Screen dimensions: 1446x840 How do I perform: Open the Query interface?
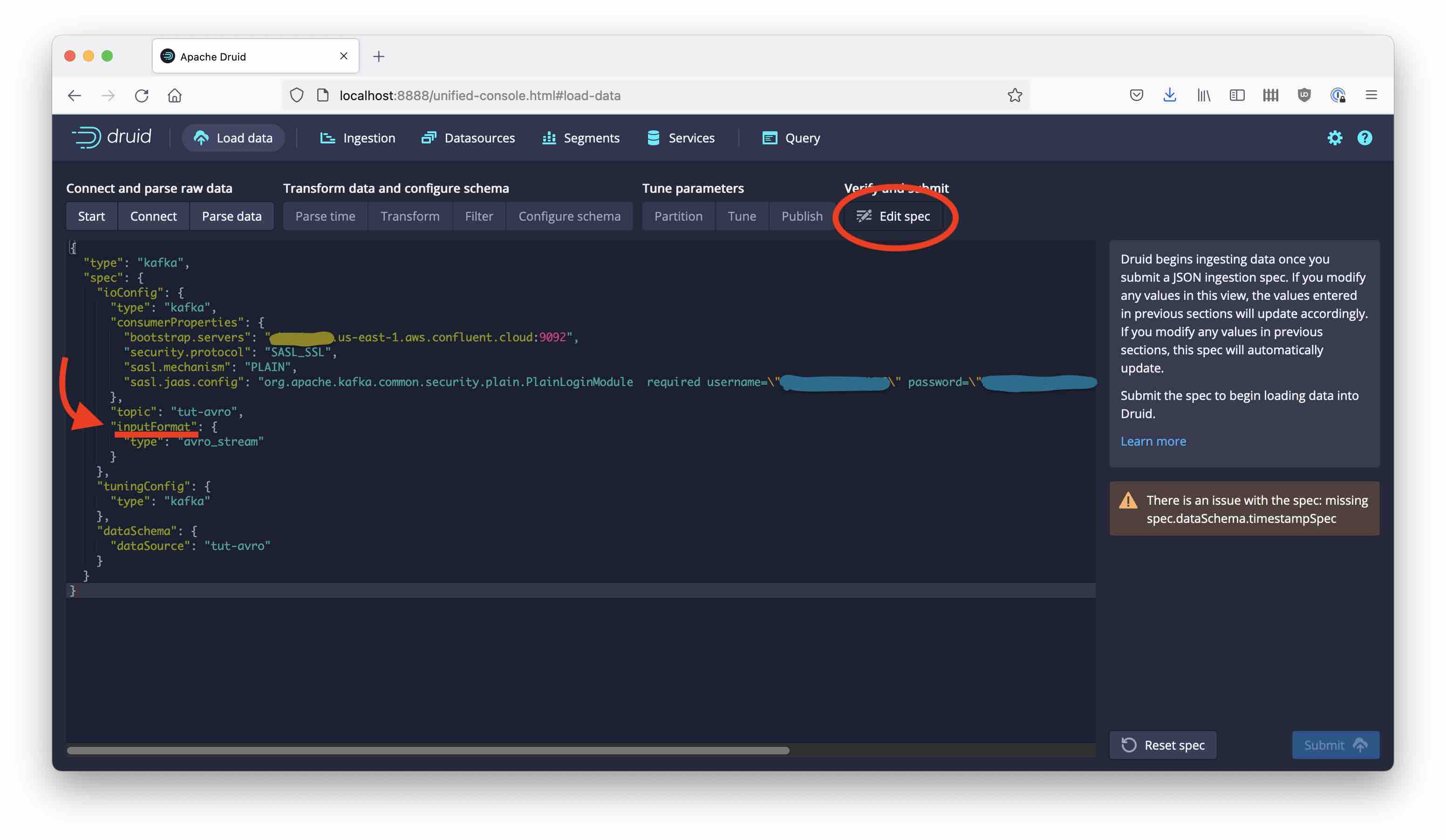coord(801,137)
